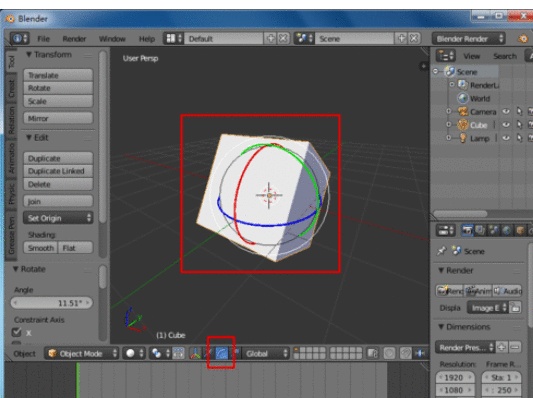Open the outliner editor type selector
The image size is (533, 398).
[445, 56]
